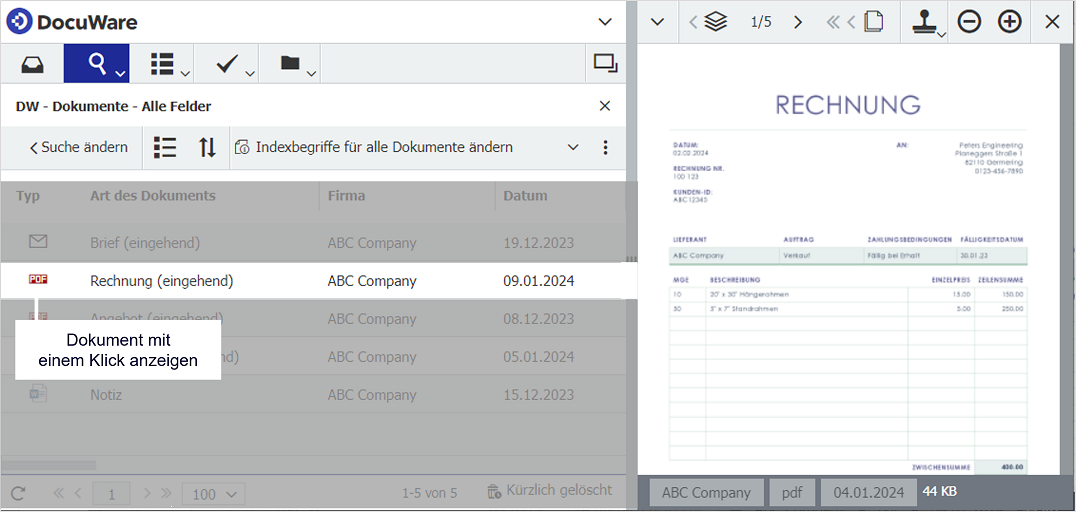This screenshot has height=512, width=1076.
Task: Expand the DocuWare main menu chevron
Action: pyautogui.click(x=605, y=22)
